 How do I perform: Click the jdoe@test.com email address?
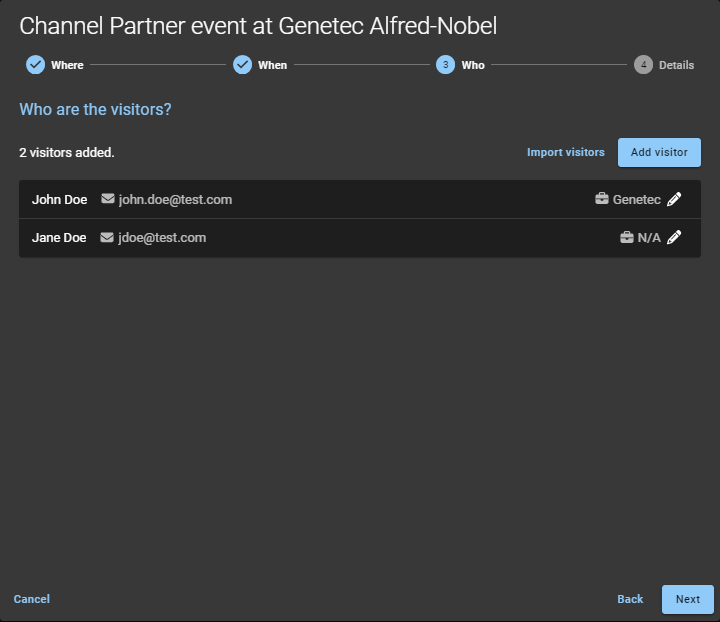162,238
